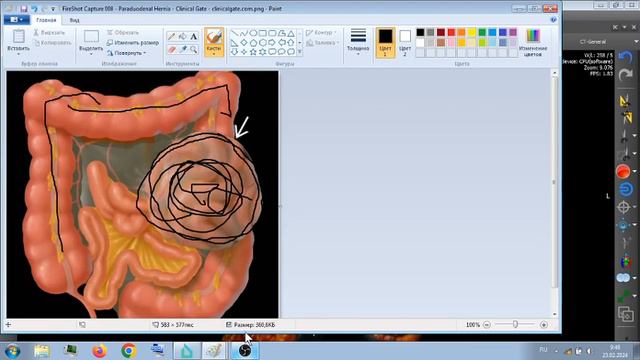Open Изменение цветов color editor
This screenshot has width=640, height=360.
pos(533,42)
